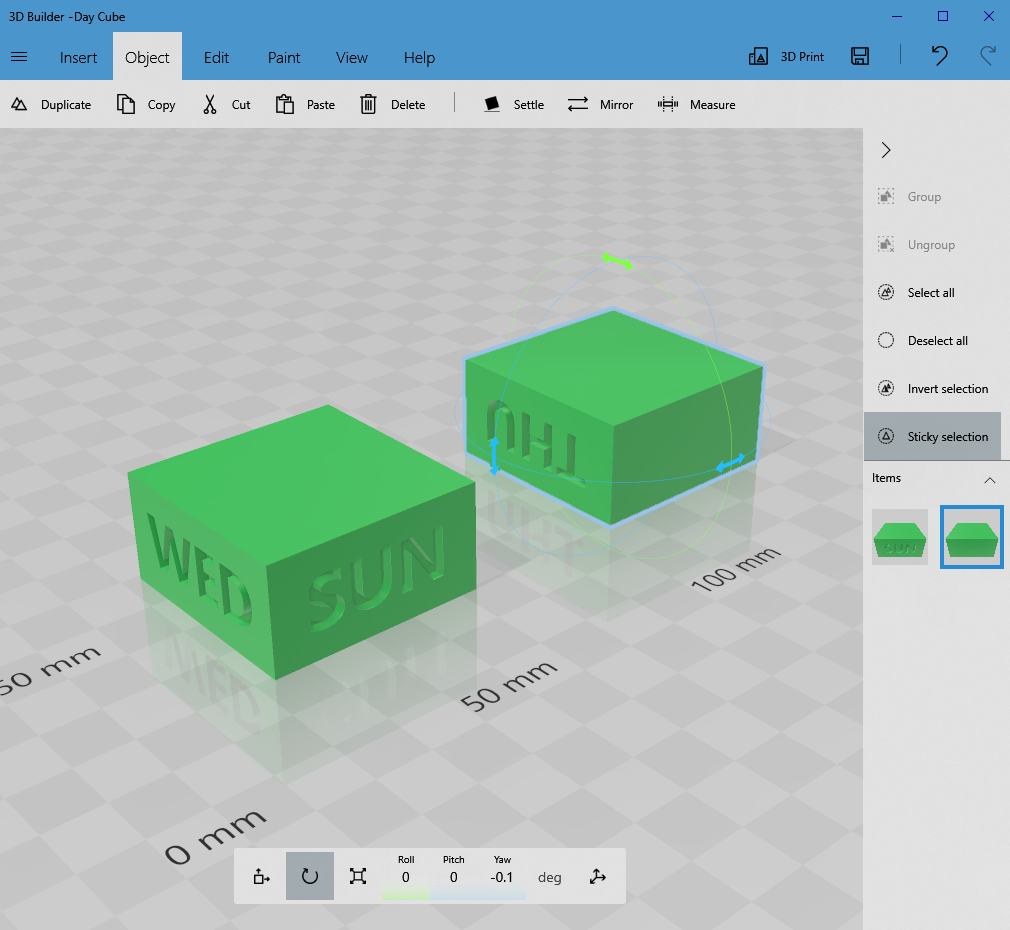
Task: Open the hamburger menu
Action: [19, 57]
